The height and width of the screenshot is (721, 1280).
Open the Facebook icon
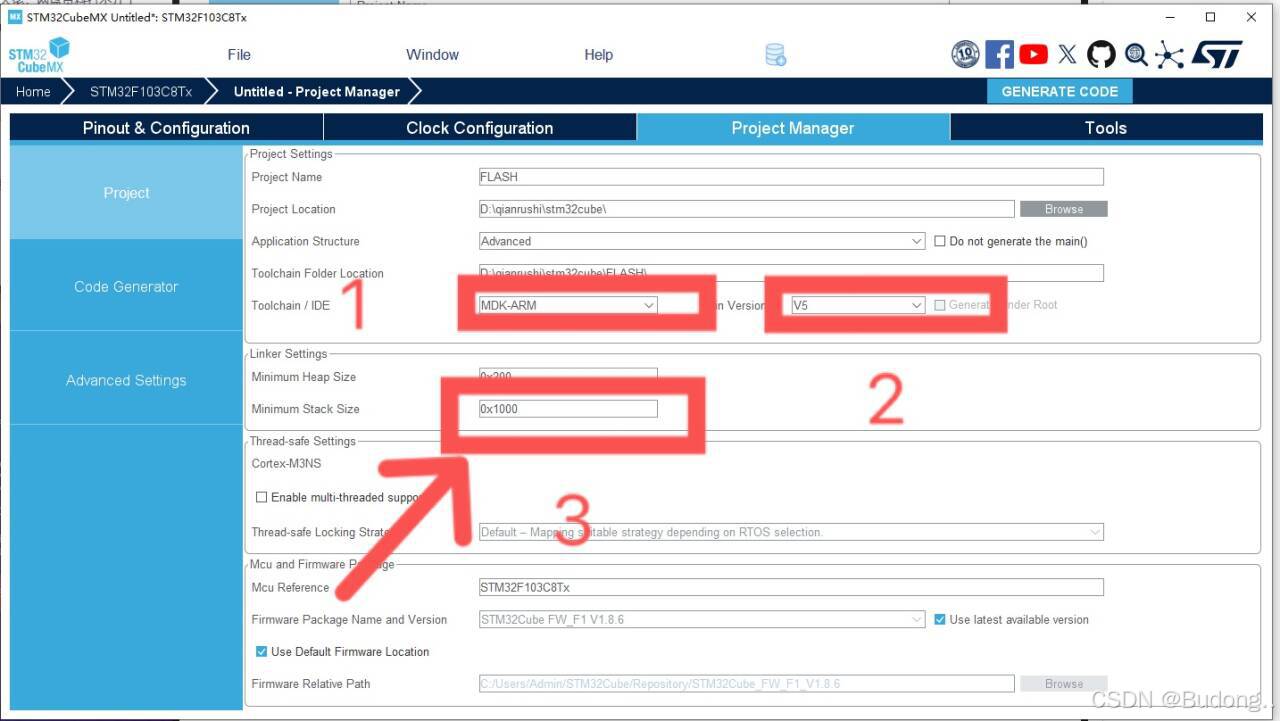click(x=999, y=54)
